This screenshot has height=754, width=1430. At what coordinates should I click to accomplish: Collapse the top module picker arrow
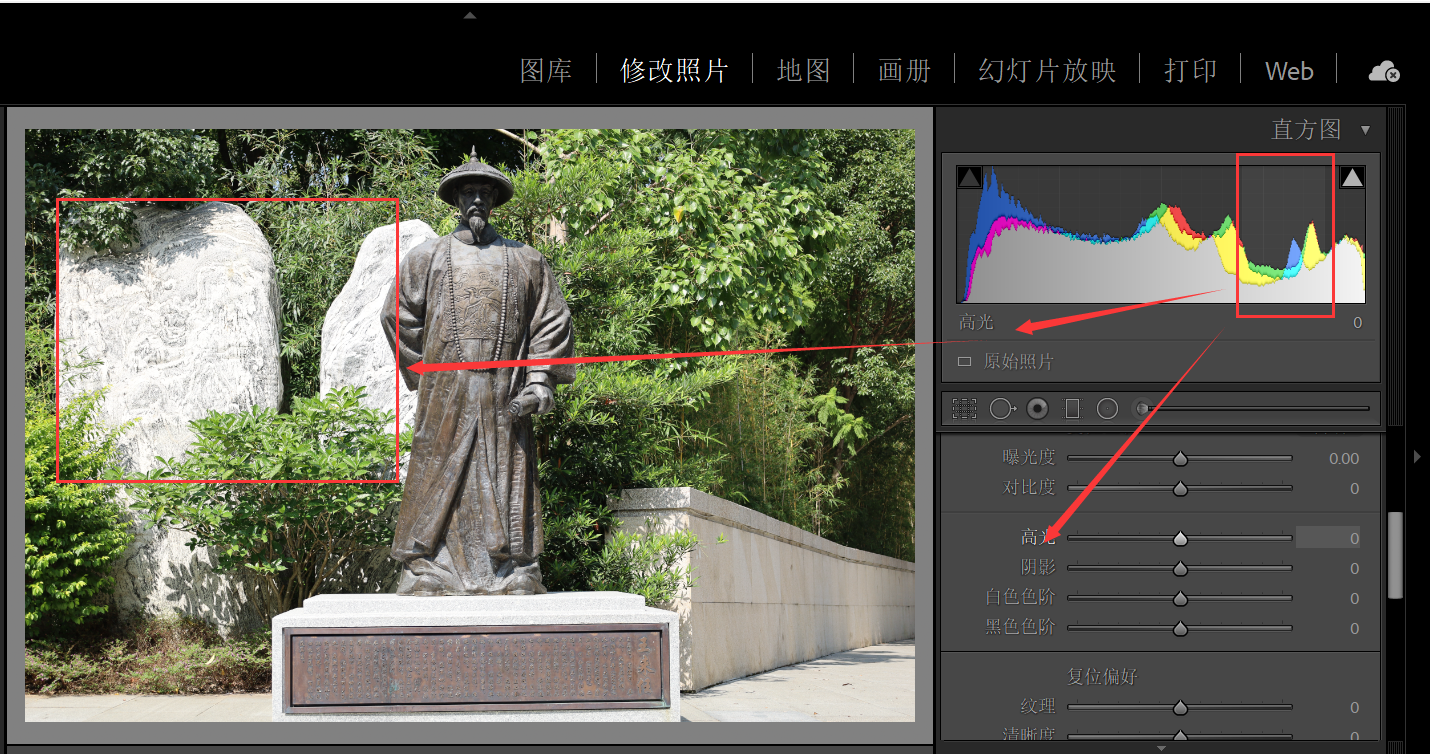470,16
